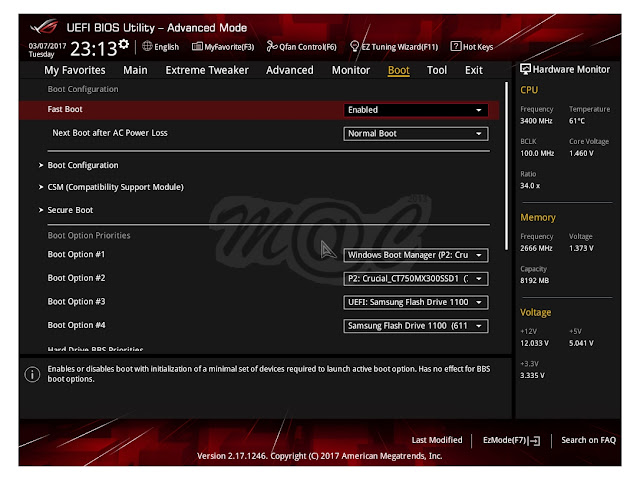Launch EZ Tuning Wizard(F11) text
The width and height of the screenshot is (640, 480).
[x=400, y=47]
